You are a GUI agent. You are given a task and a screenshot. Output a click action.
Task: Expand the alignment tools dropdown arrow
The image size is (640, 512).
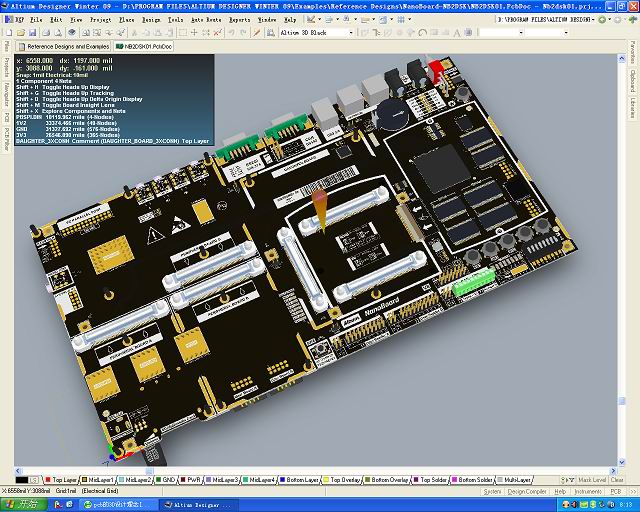click(x=338, y=20)
